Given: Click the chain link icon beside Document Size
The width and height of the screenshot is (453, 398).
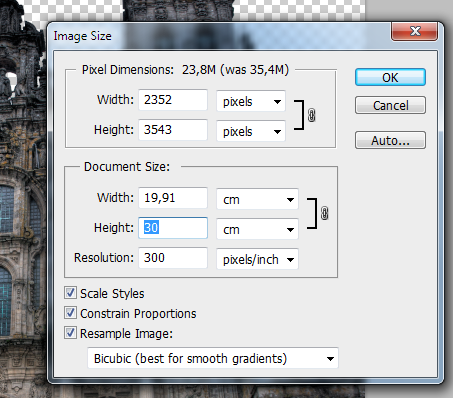Looking at the screenshot, I should [324, 213].
